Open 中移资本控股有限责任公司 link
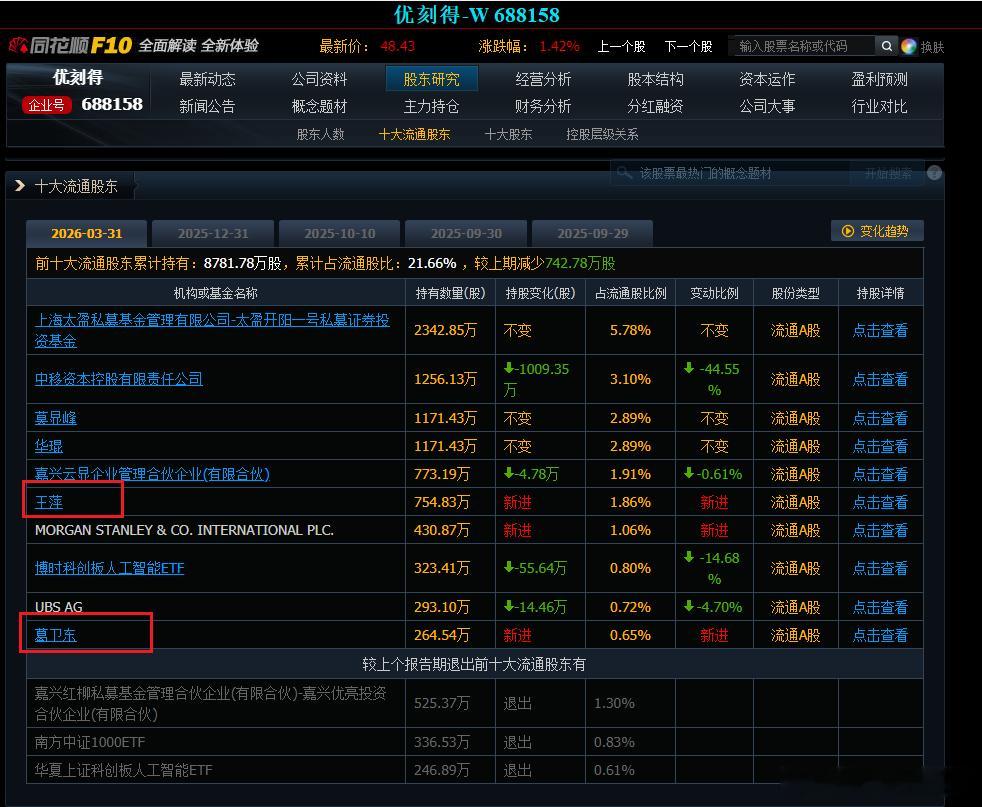The width and height of the screenshot is (982, 807). (118, 379)
